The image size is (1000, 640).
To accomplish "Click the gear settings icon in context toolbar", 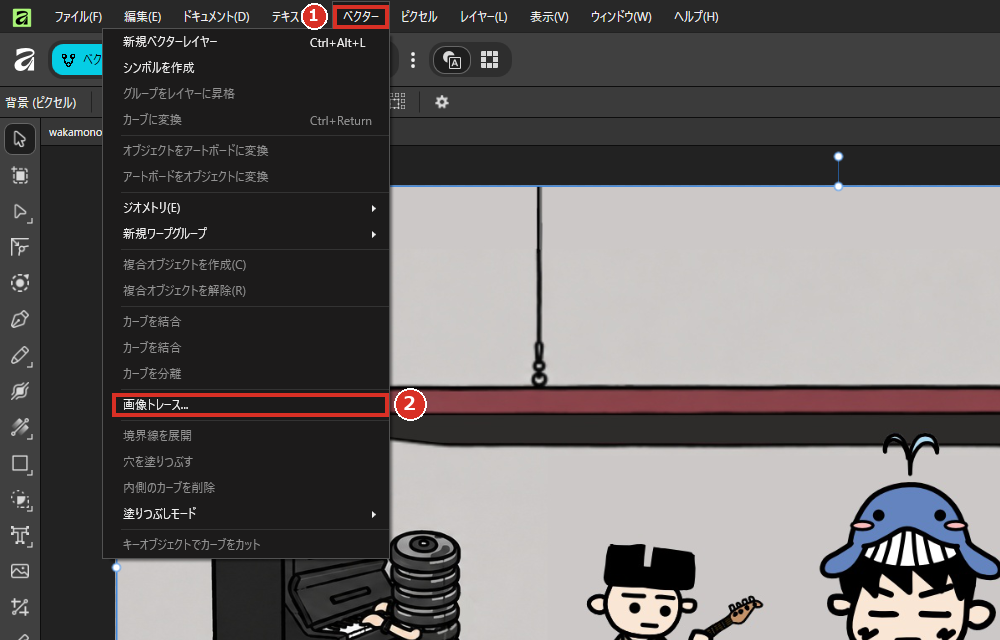I will [441, 102].
